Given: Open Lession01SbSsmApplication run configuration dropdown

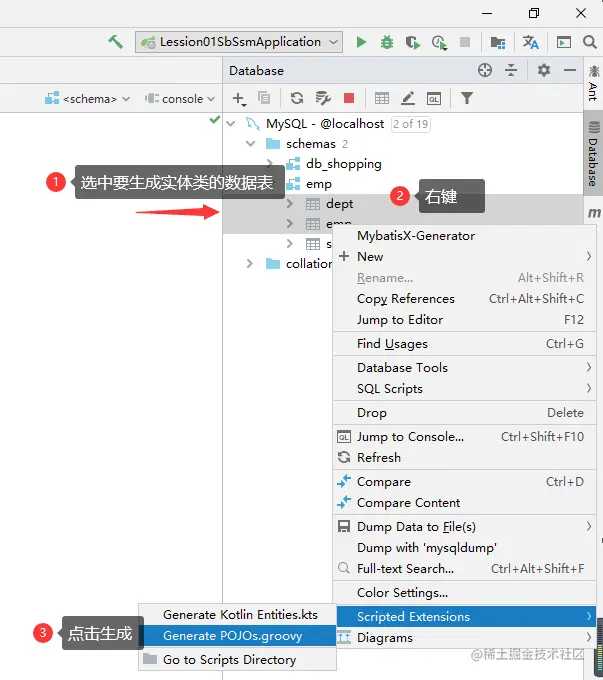Looking at the screenshot, I should (239, 42).
